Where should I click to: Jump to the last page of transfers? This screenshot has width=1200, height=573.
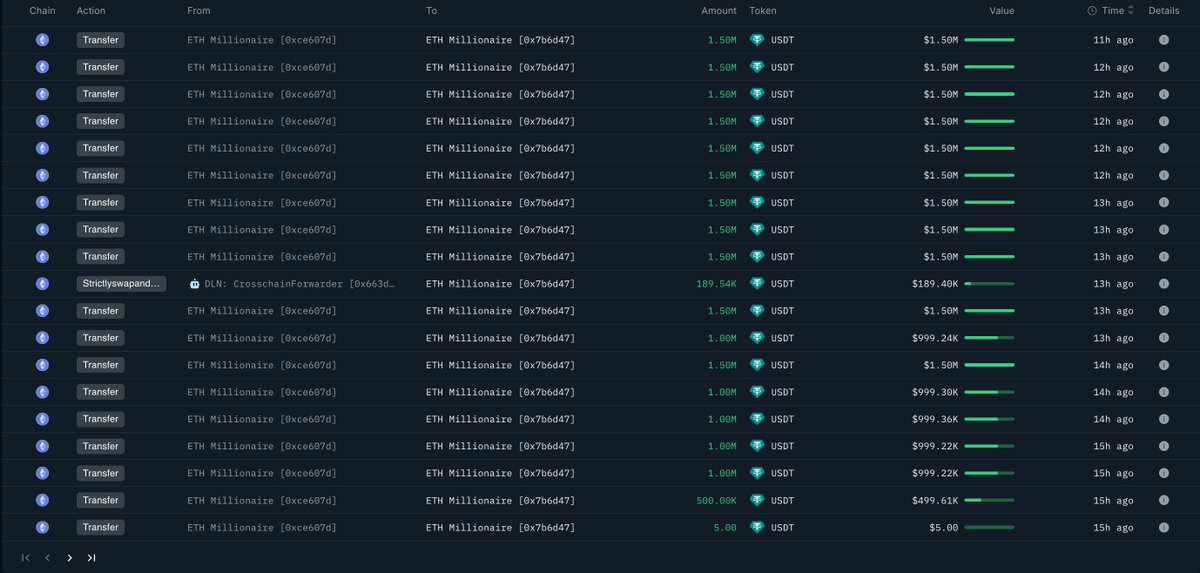[91, 558]
